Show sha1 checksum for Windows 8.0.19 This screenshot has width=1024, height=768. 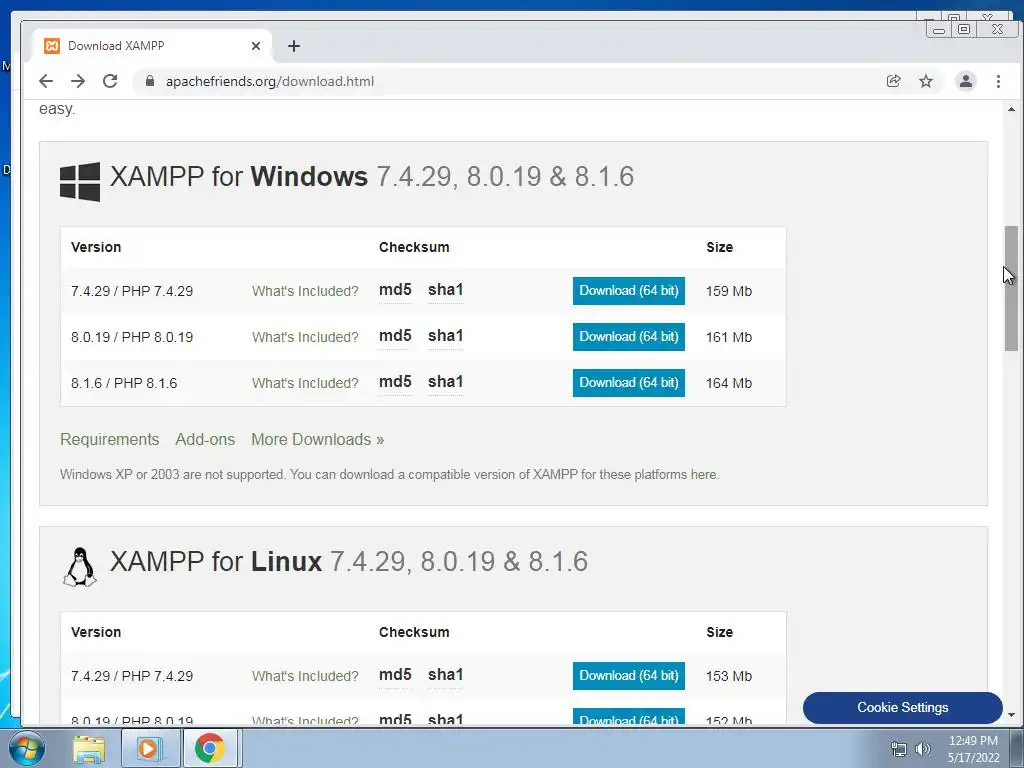click(445, 336)
